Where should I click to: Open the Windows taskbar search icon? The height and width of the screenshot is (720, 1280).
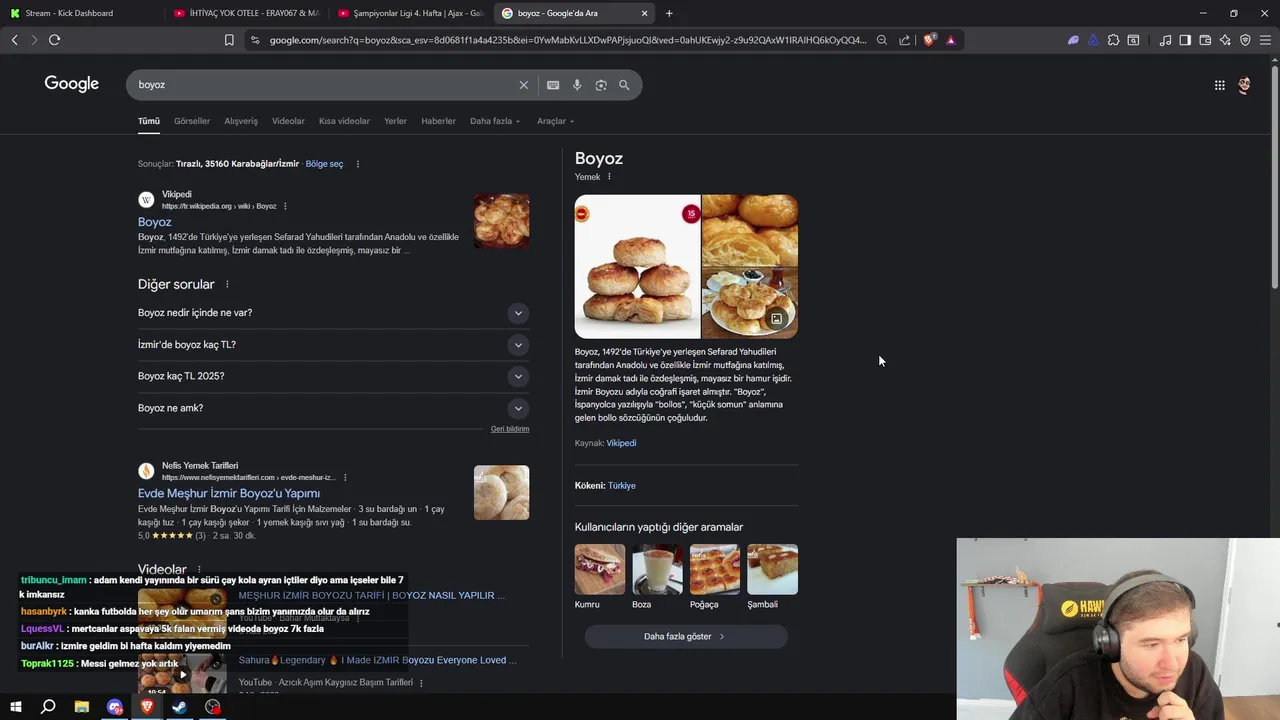48,707
